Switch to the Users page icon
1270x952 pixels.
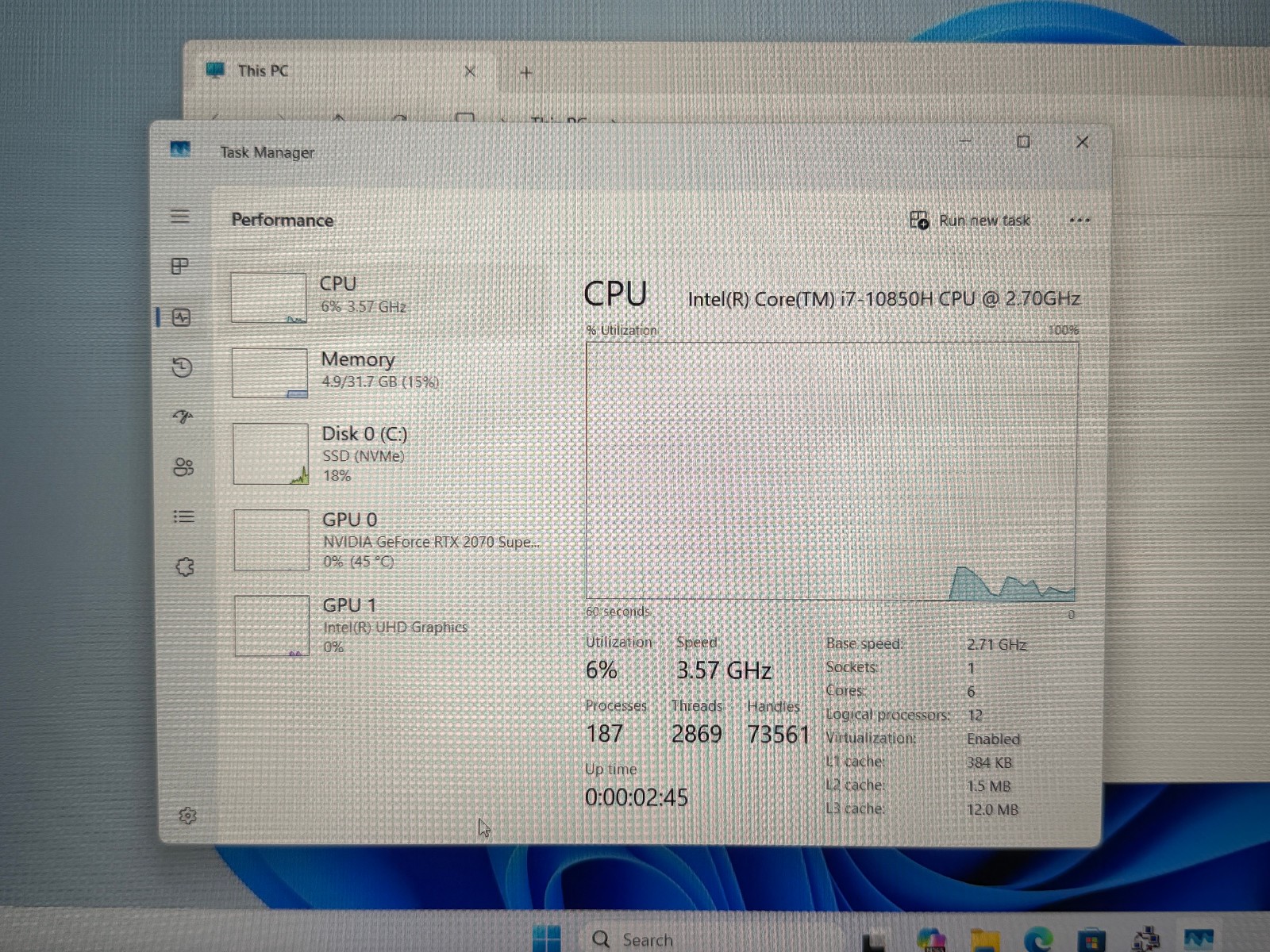pyautogui.click(x=183, y=466)
